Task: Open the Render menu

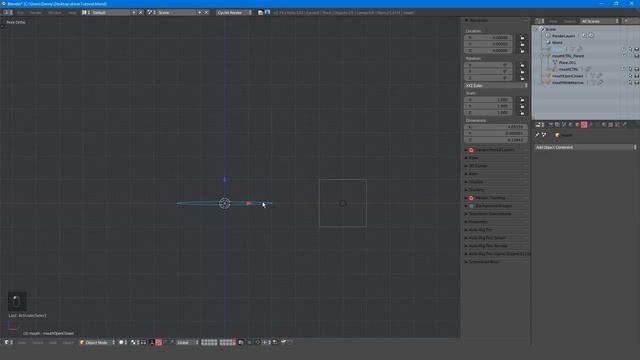Action: coord(36,13)
